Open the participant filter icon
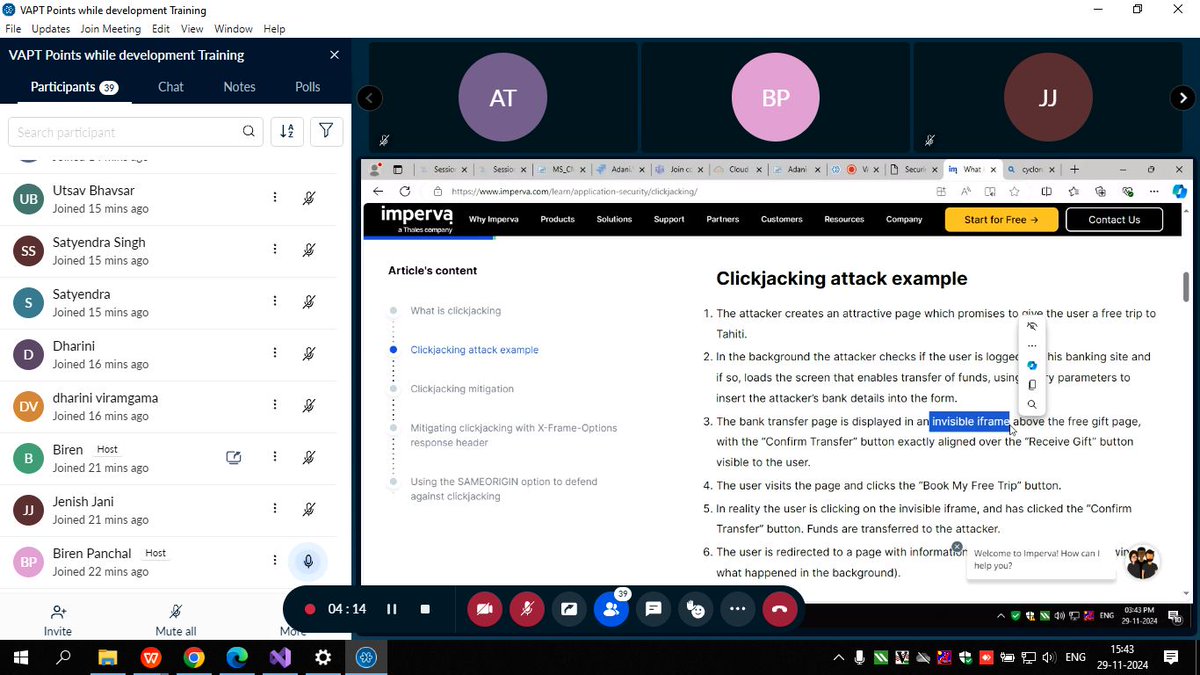Viewport: 1200px width, 675px height. (x=327, y=131)
